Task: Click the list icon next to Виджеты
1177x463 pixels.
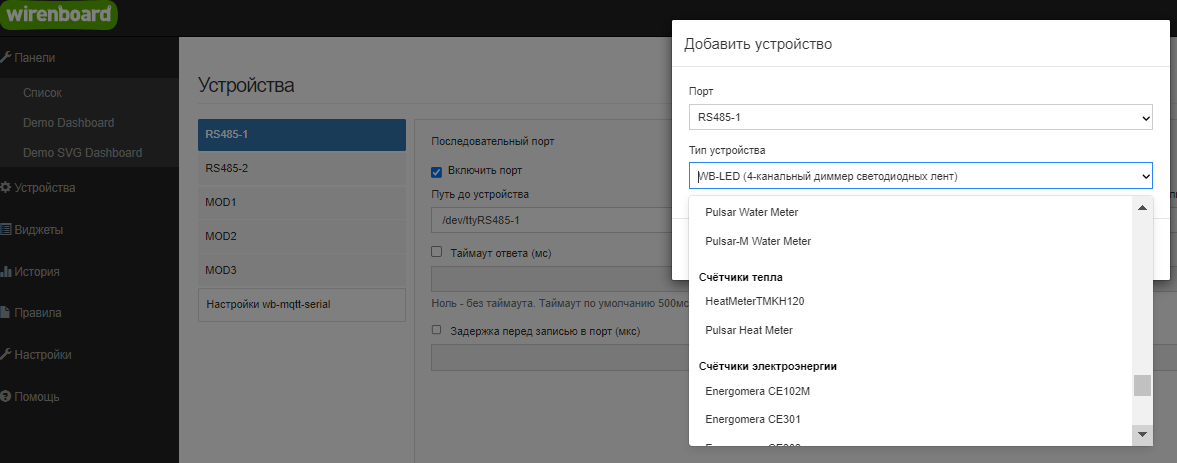Action: click(x=6, y=230)
